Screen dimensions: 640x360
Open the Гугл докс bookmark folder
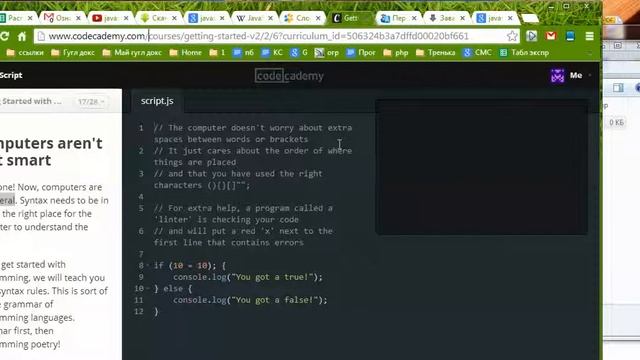[x=73, y=53]
